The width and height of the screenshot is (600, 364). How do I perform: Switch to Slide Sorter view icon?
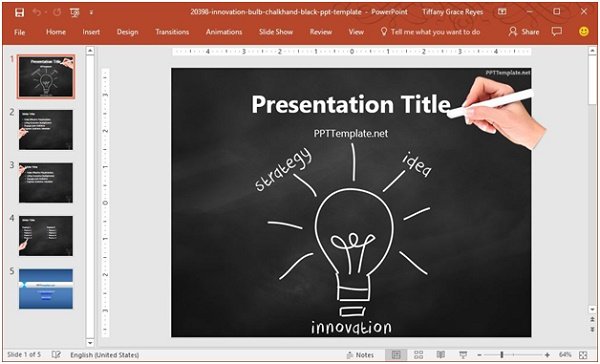tap(419, 355)
